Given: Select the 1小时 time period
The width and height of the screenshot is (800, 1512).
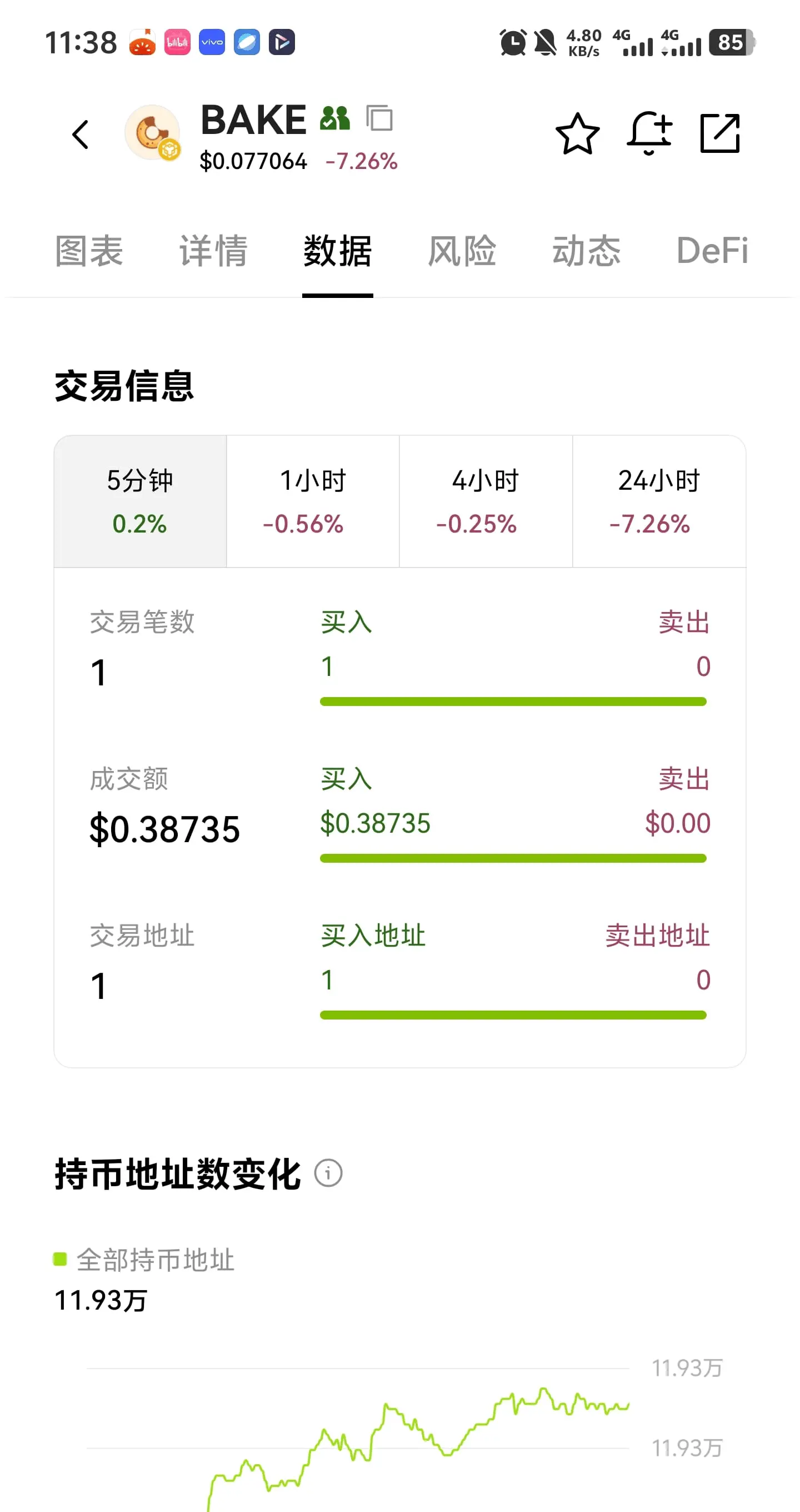Looking at the screenshot, I should 313,501.
